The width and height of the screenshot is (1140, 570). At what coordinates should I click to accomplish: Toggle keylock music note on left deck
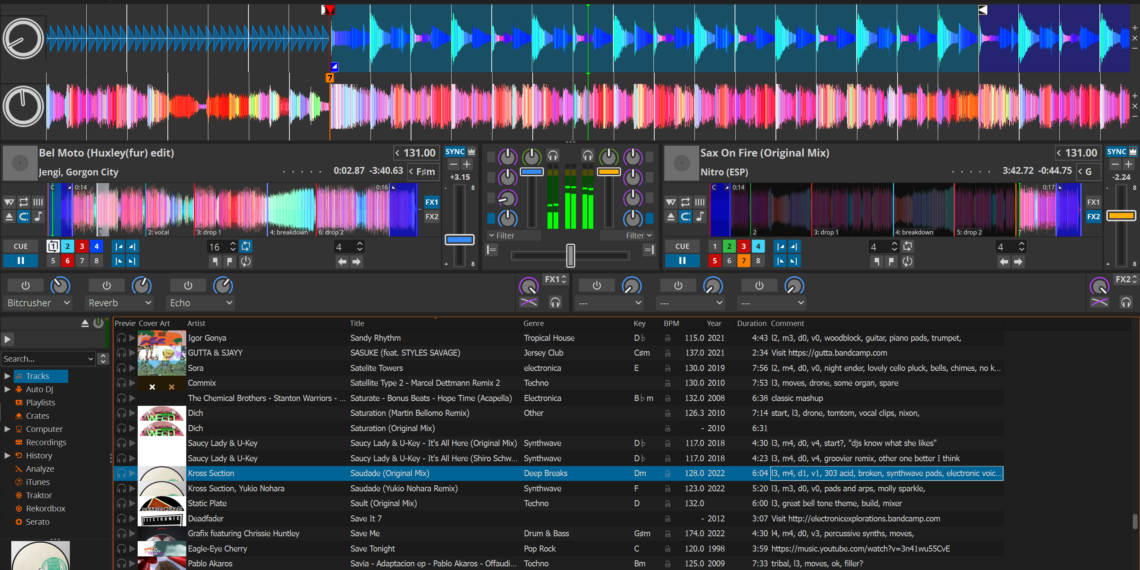[38, 216]
